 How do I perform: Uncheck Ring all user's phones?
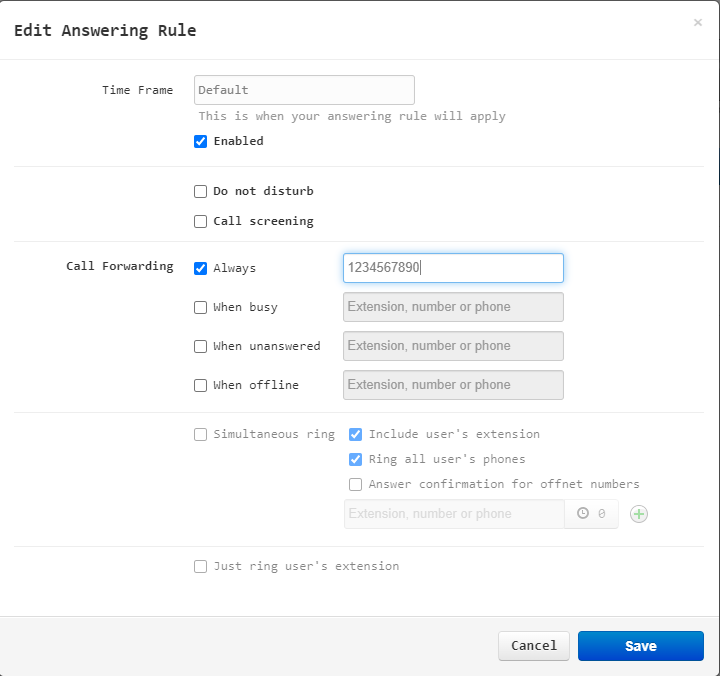[x=355, y=459]
